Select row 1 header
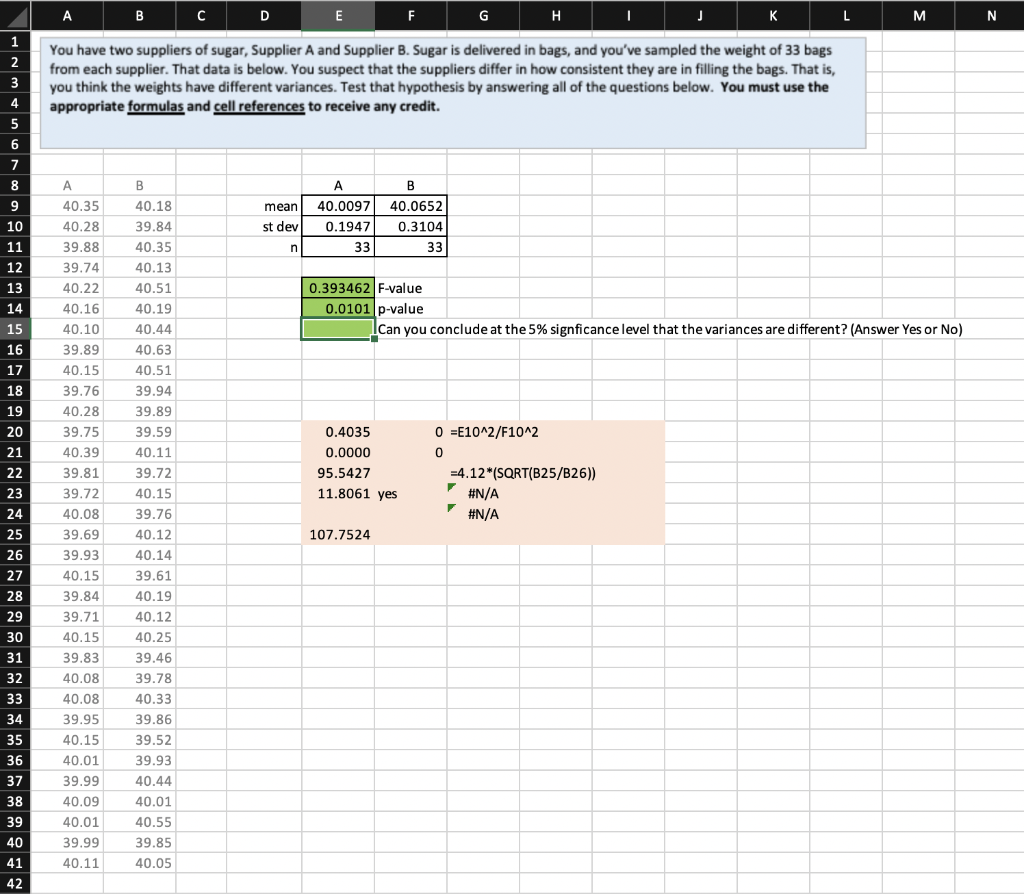 coord(15,42)
